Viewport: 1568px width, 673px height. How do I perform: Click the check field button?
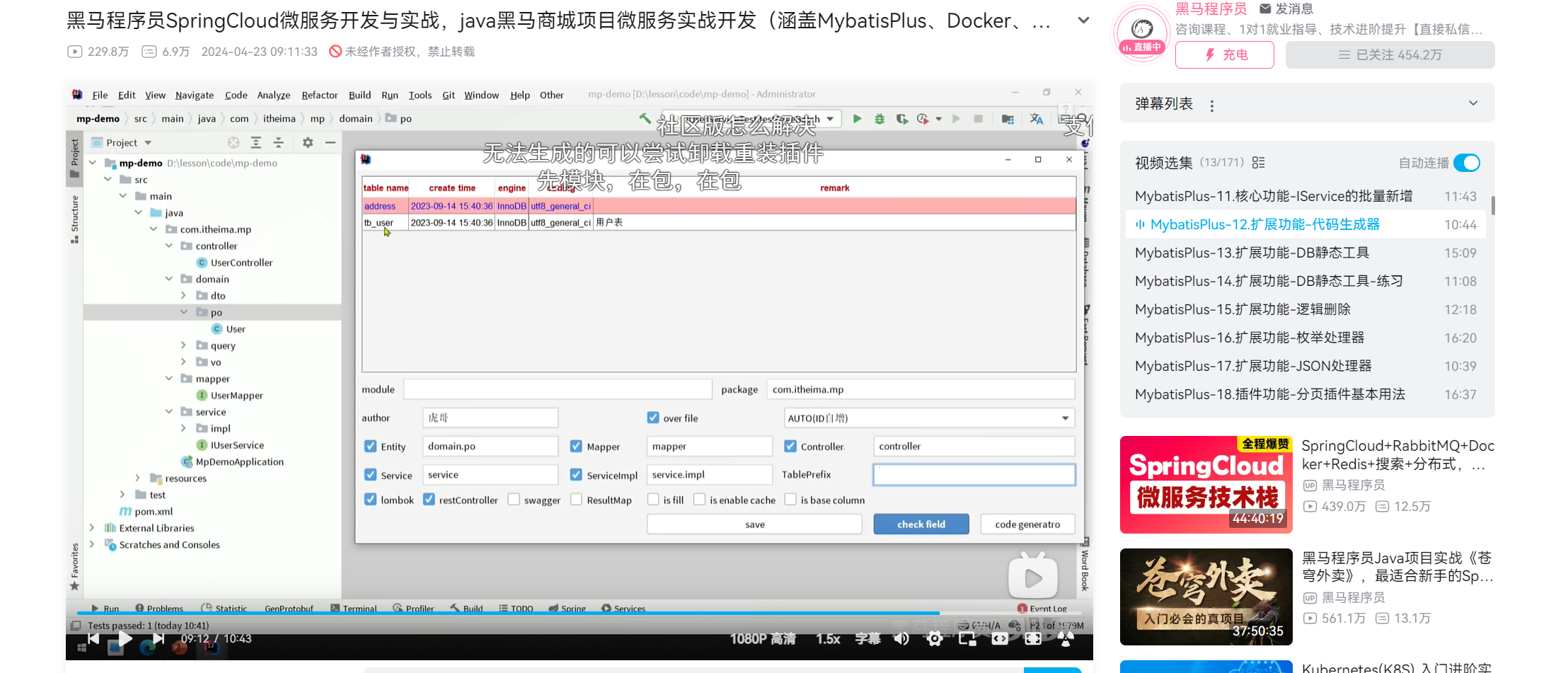point(921,524)
